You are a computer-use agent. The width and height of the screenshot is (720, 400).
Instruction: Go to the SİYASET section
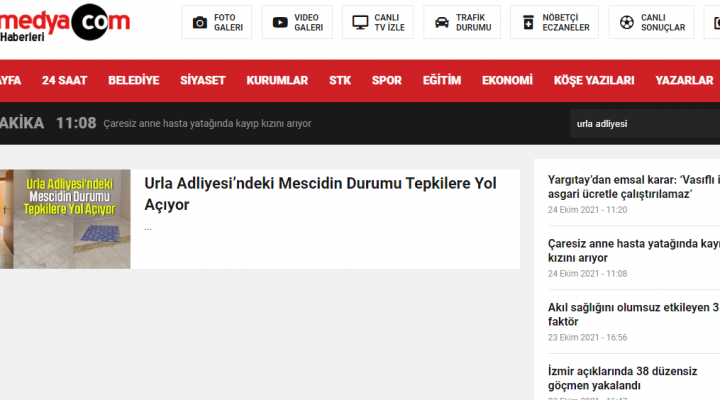click(x=202, y=80)
